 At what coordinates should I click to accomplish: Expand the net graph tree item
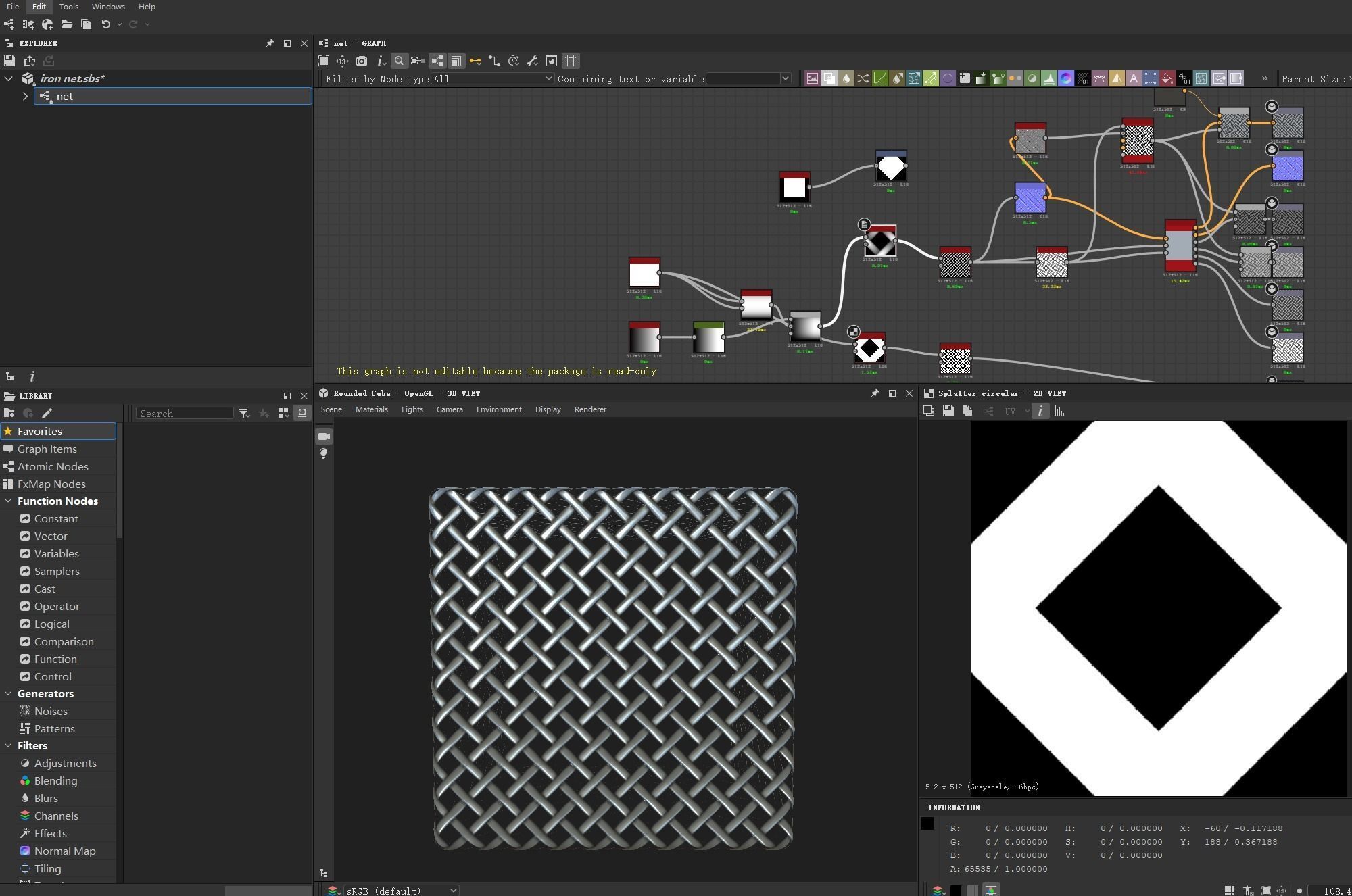(25, 97)
